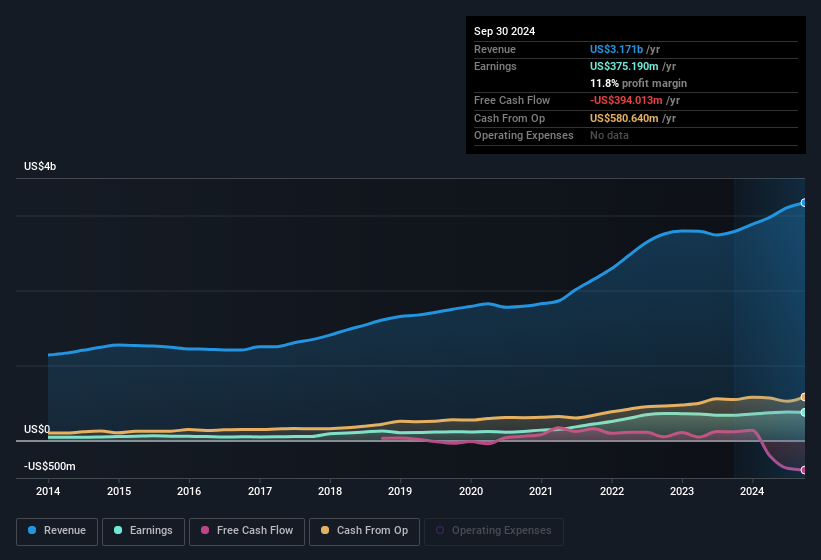Screen dimensions: 821x560
Task: Click the -US$394.013m free cash flow value
Action: (626, 100)
